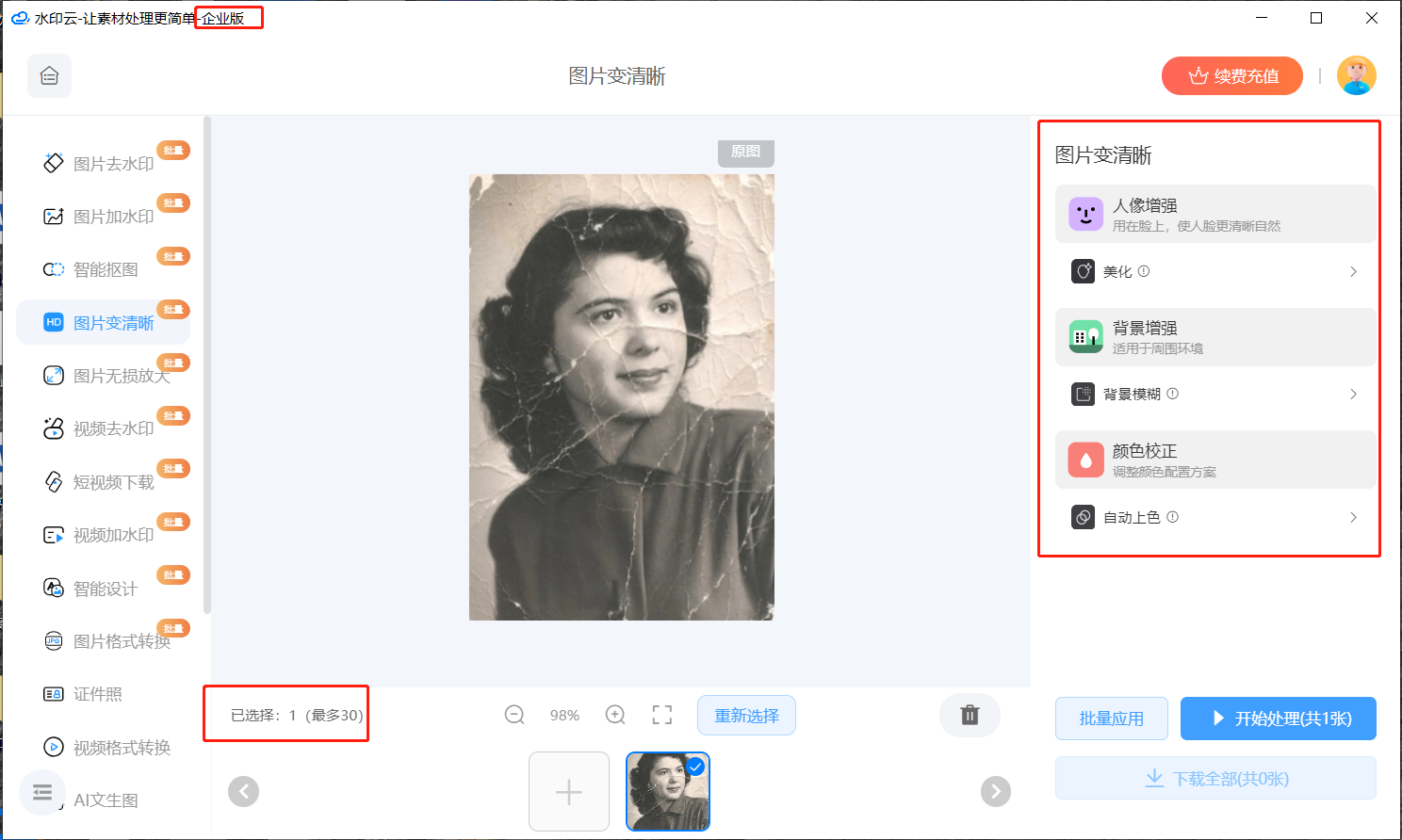Open 图片去水印 in the sidebar

click(104, 163)
